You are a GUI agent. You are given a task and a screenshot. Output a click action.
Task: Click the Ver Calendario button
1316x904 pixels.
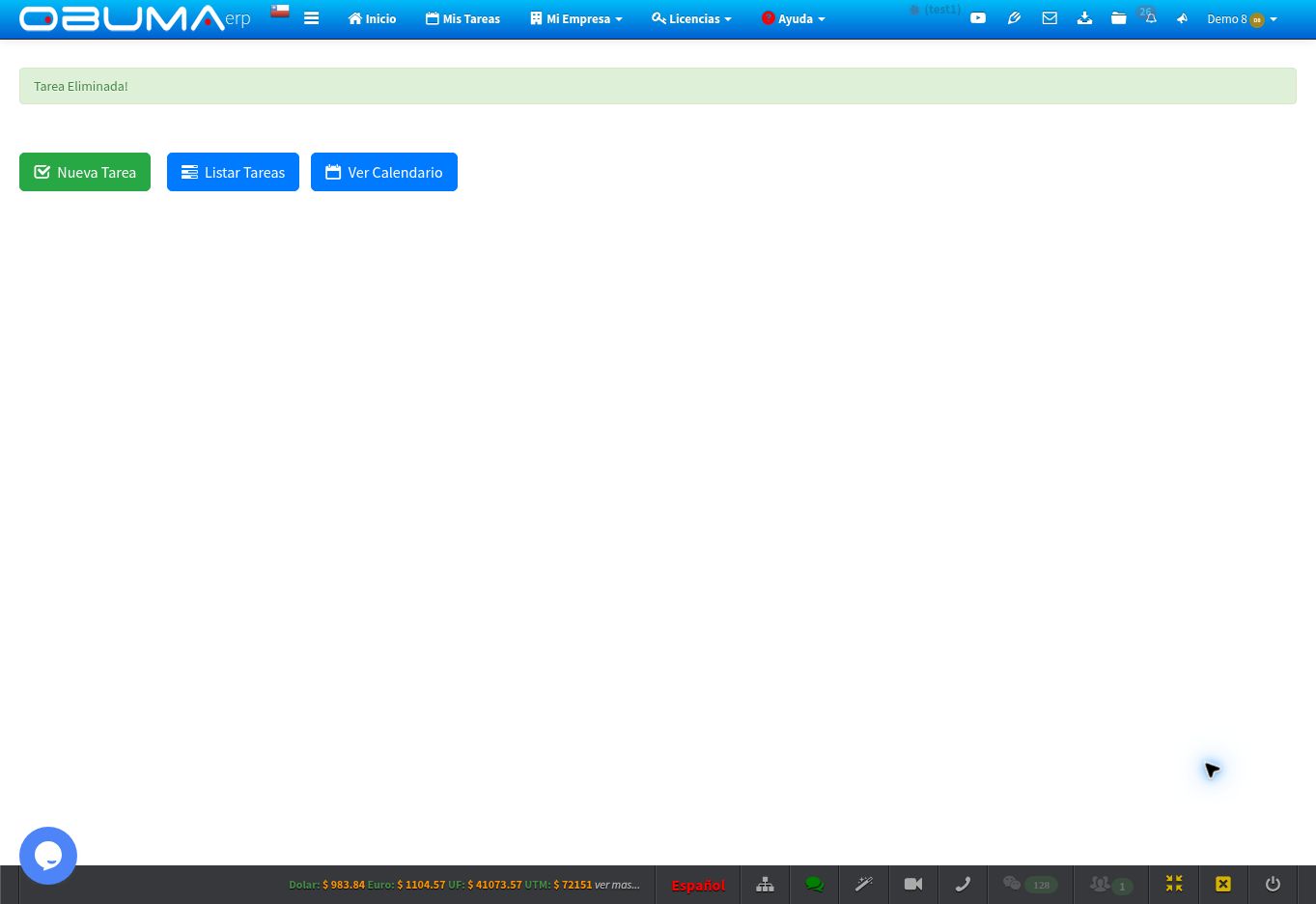click(x=384, y=172)
